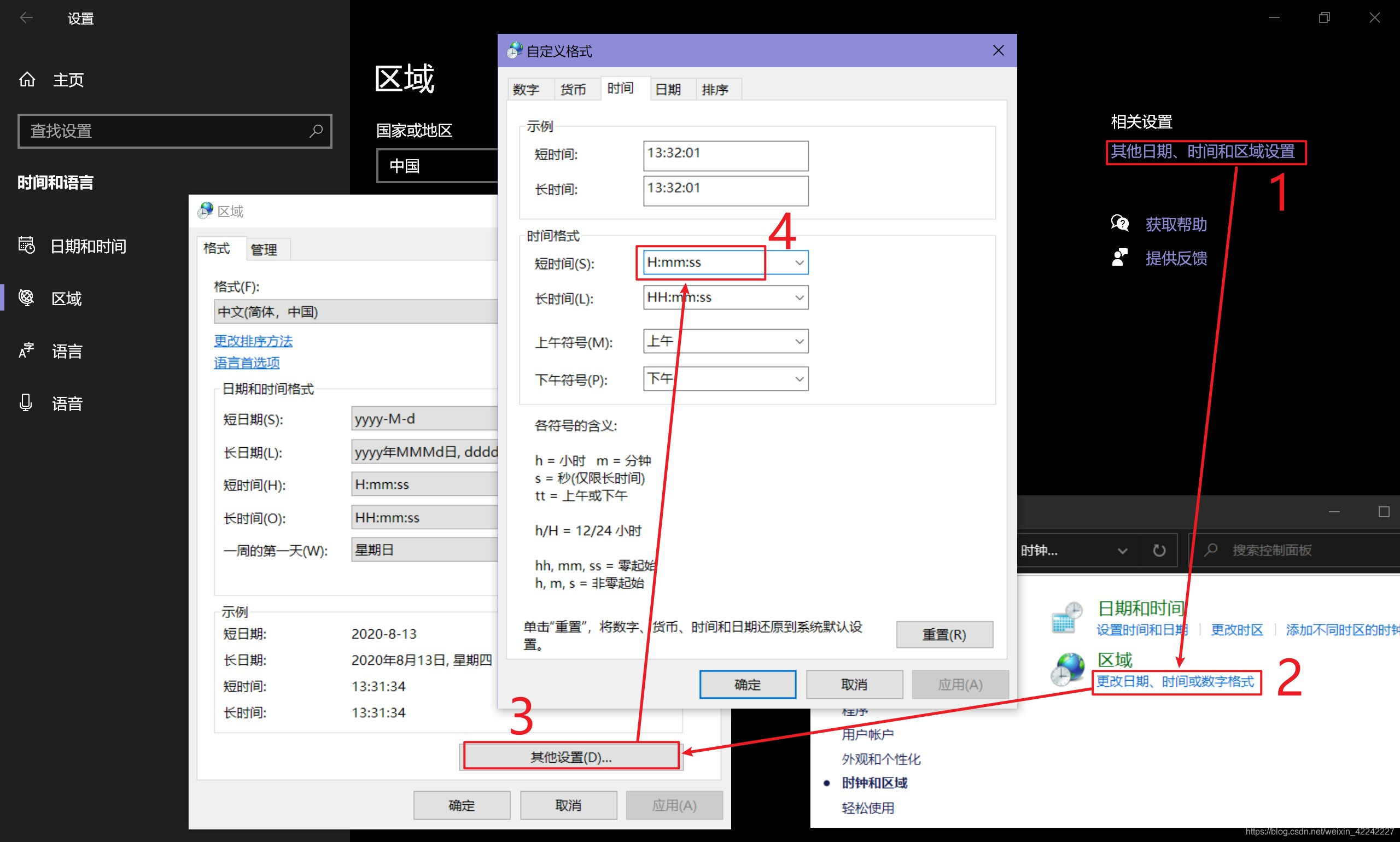Click 取消 in 区域 dialog

tap(568, 805)
